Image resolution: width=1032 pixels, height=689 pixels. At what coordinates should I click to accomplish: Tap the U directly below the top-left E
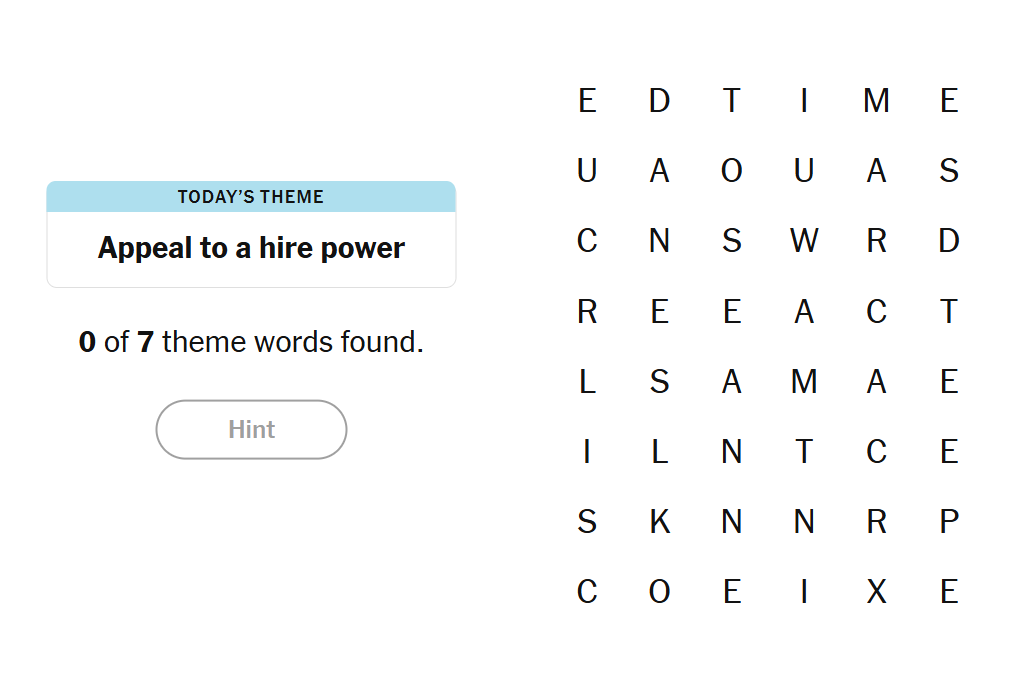[x=587, y=171]
